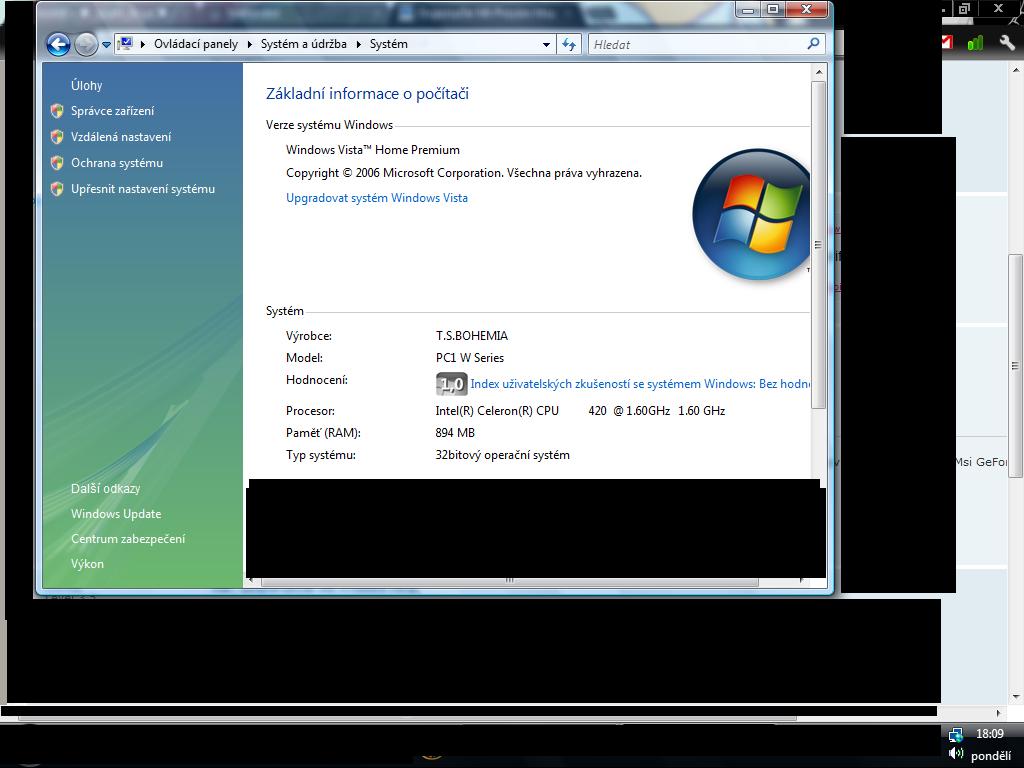Click System window horizontal scrollbar left arrow

coord(252,580)
